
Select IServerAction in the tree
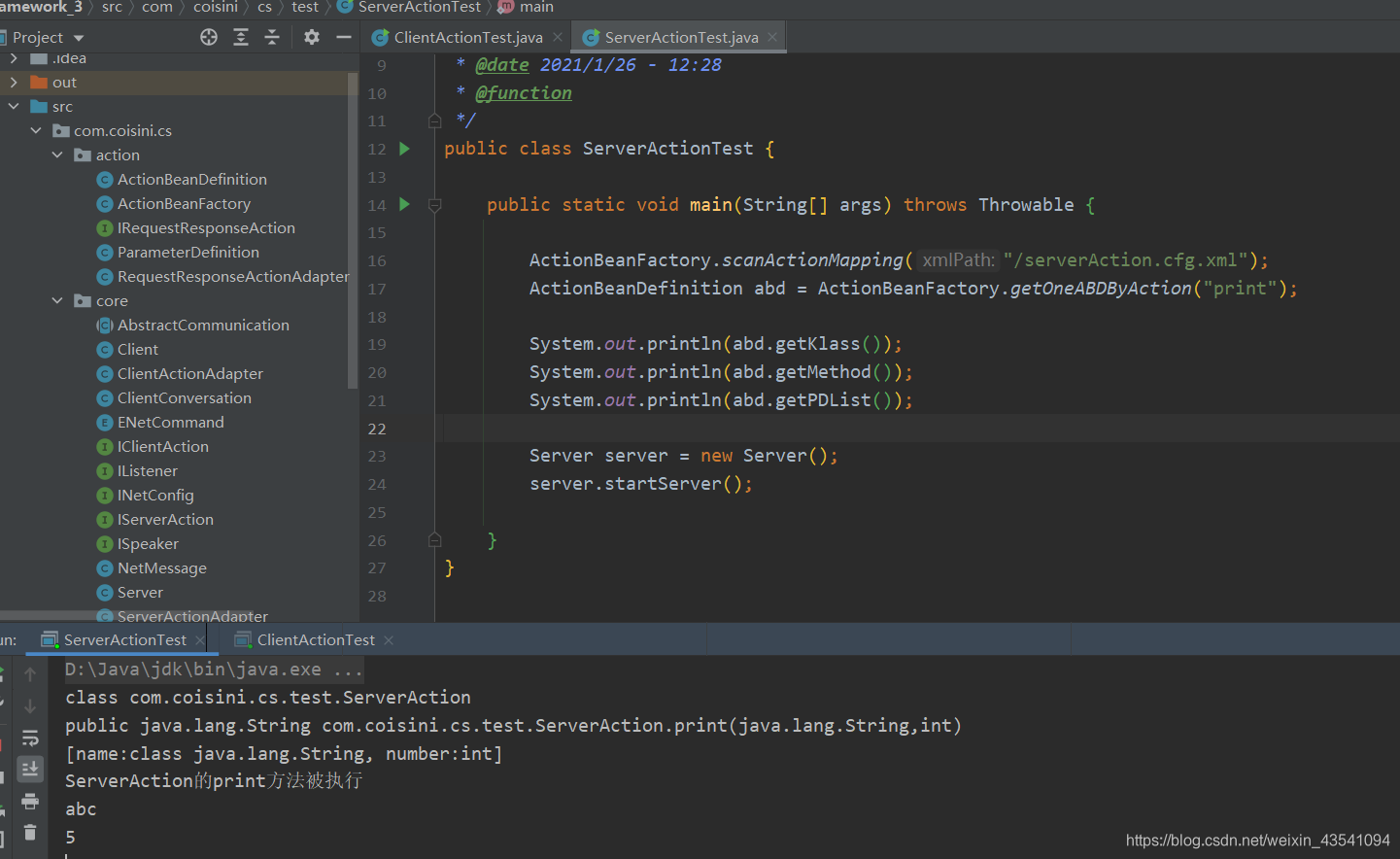click(x=165, y=520)
